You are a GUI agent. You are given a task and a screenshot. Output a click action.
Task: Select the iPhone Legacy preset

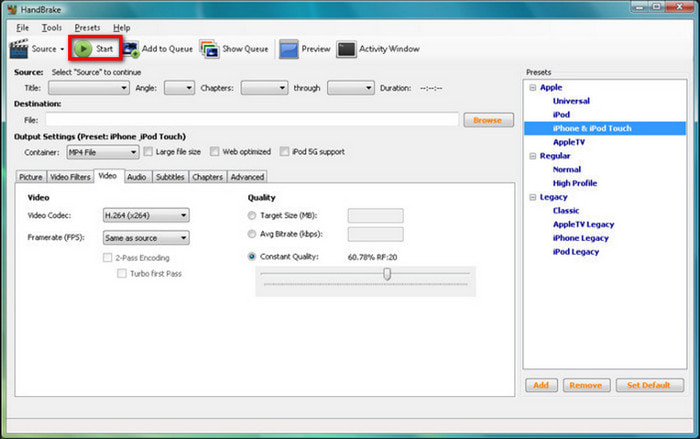pos(580,238)
